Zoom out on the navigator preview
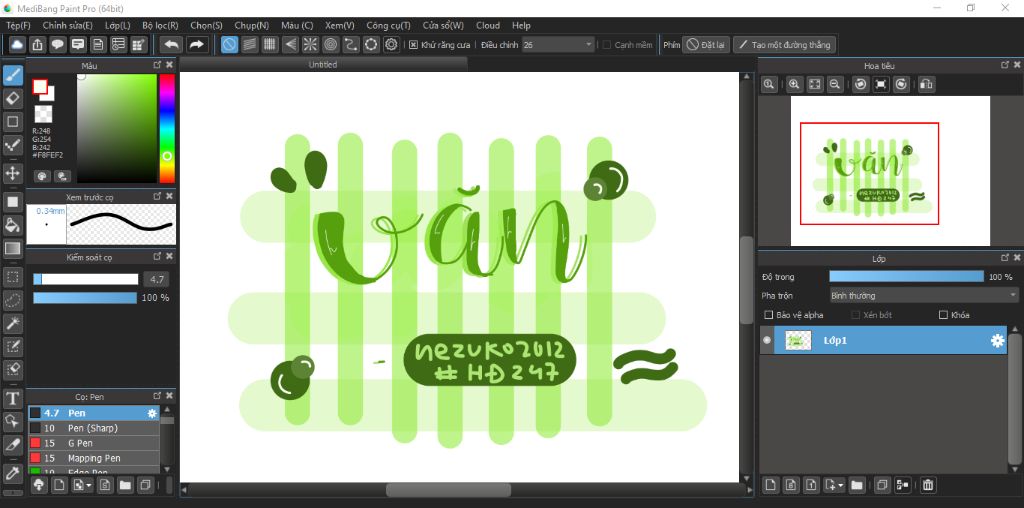 point(834,84)
